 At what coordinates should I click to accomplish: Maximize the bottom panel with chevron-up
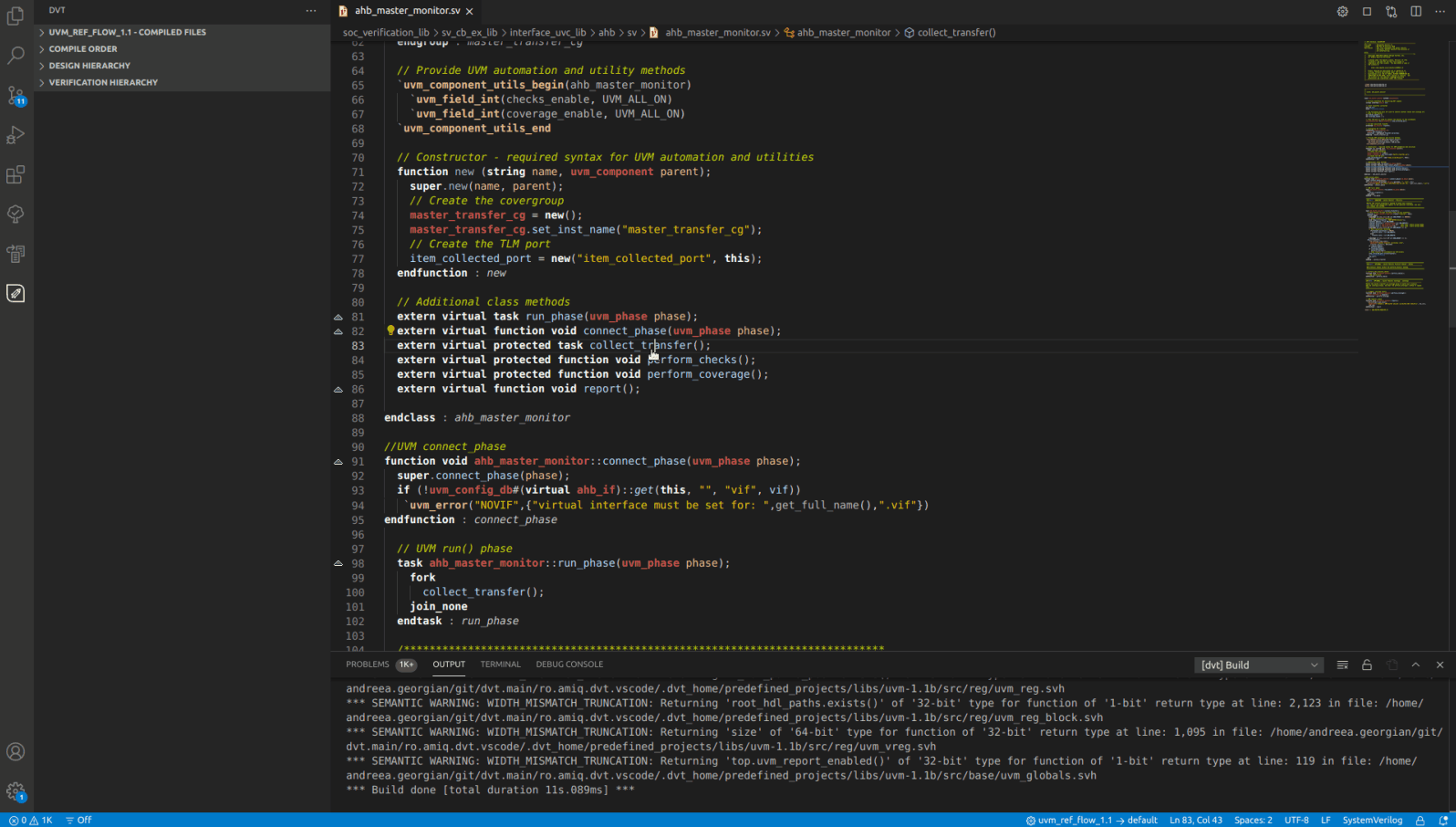[x=1416, y=665]
